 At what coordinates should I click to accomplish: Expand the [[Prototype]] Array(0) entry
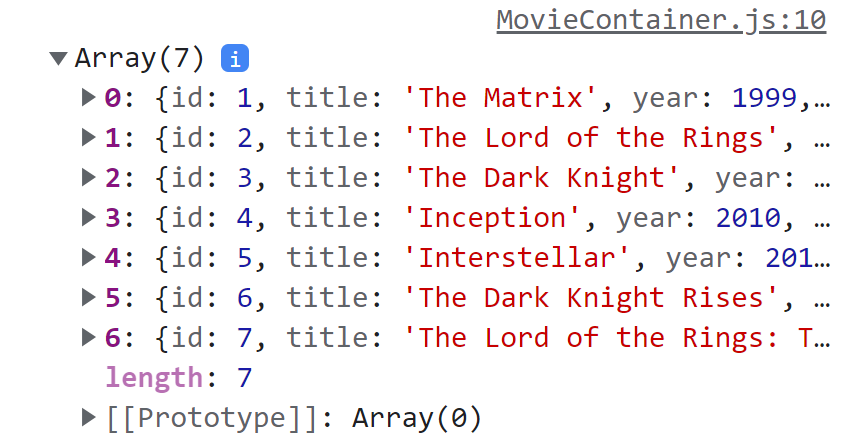point(88,418)
